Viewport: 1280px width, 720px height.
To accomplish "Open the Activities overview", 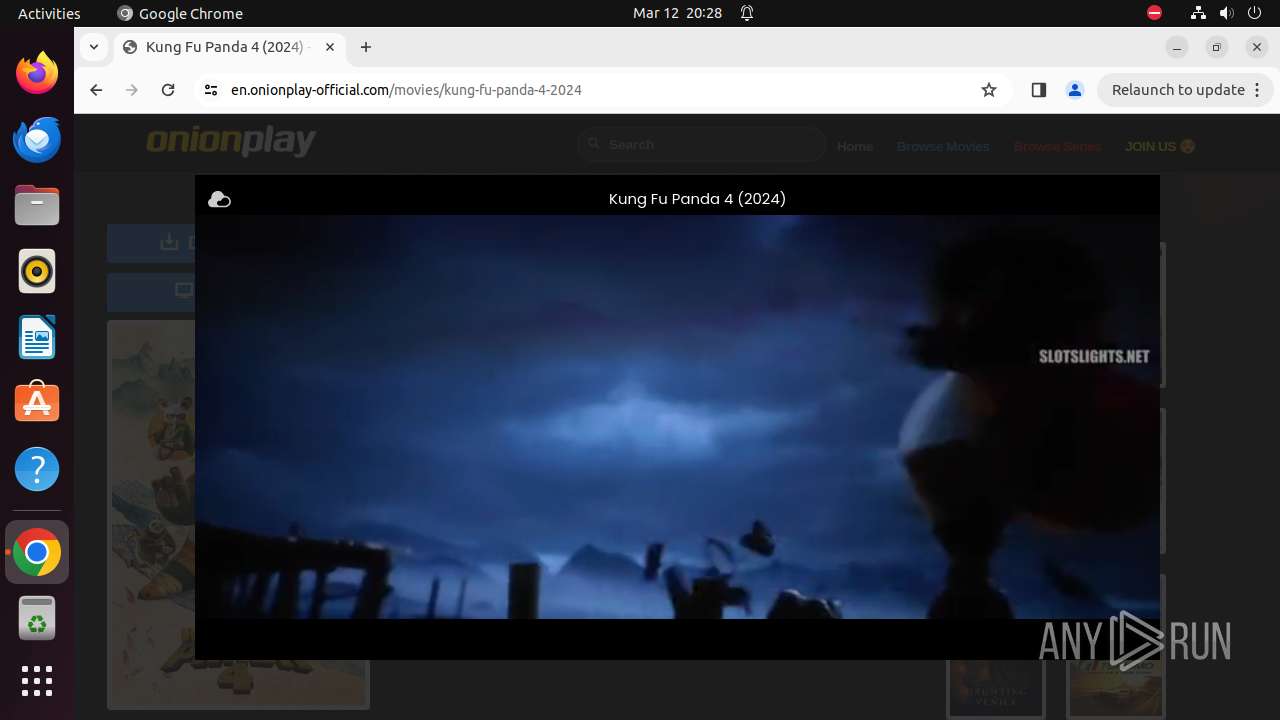I will (x=49, y=13).
